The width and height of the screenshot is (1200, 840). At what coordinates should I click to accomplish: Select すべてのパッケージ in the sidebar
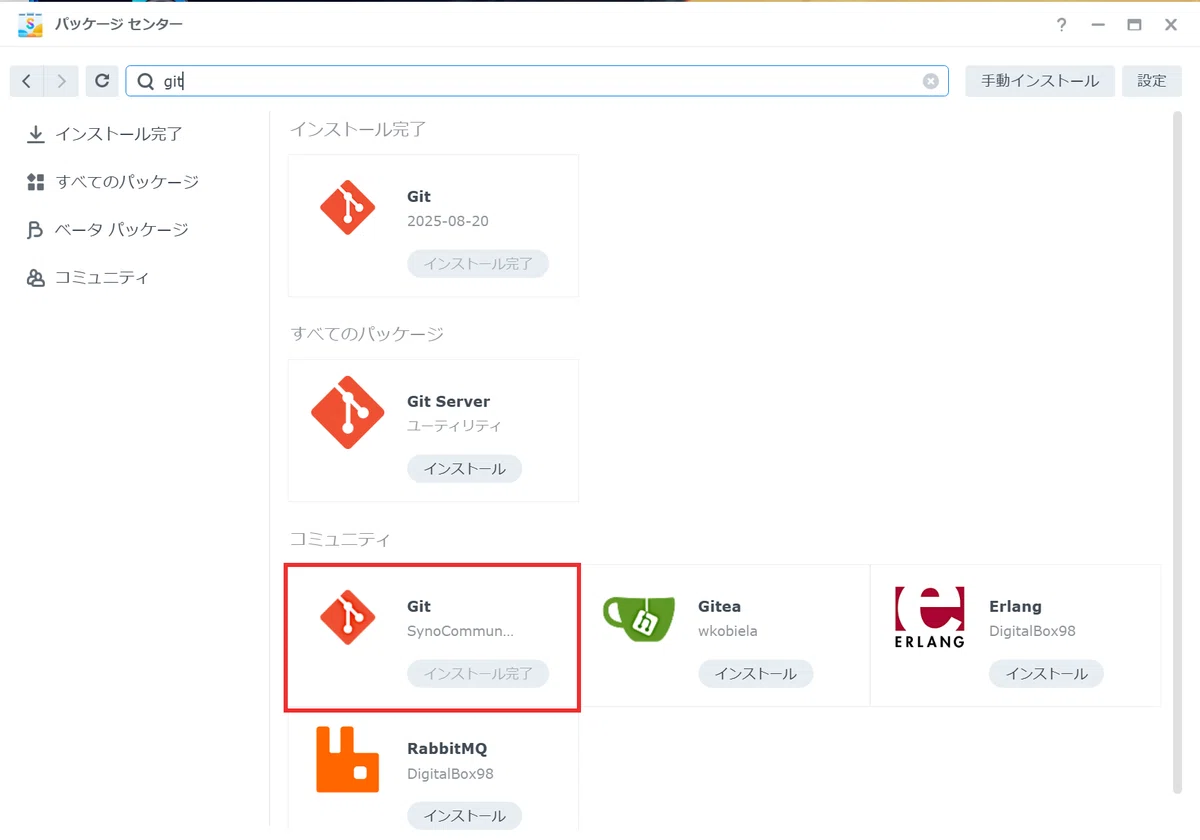113,182
